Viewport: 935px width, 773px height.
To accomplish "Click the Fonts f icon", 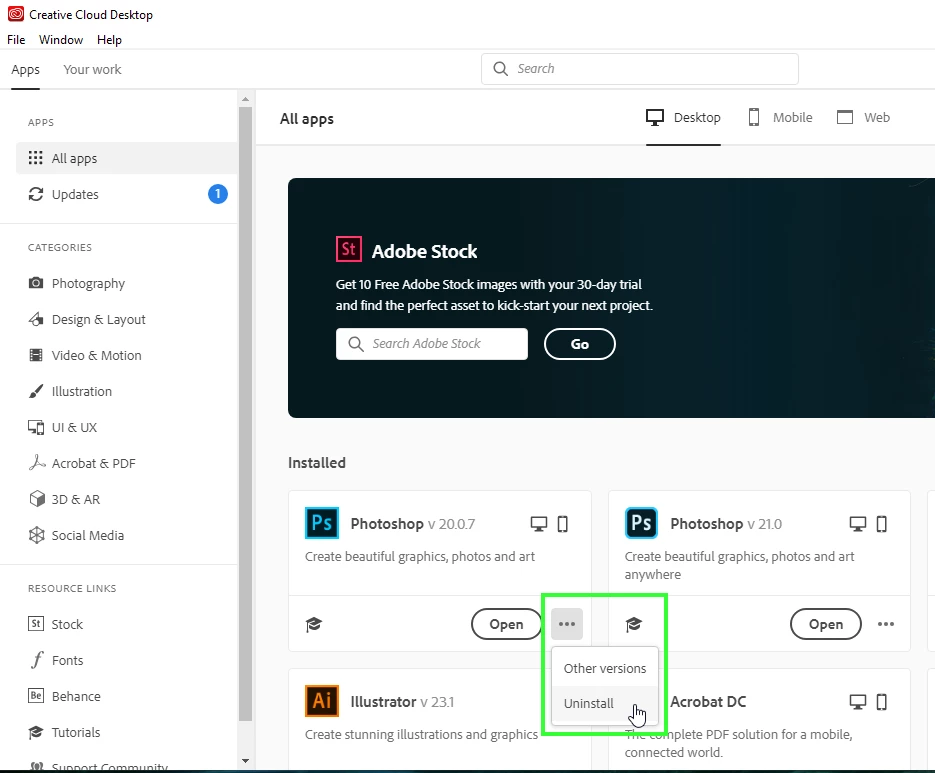I will coord(37,660).
